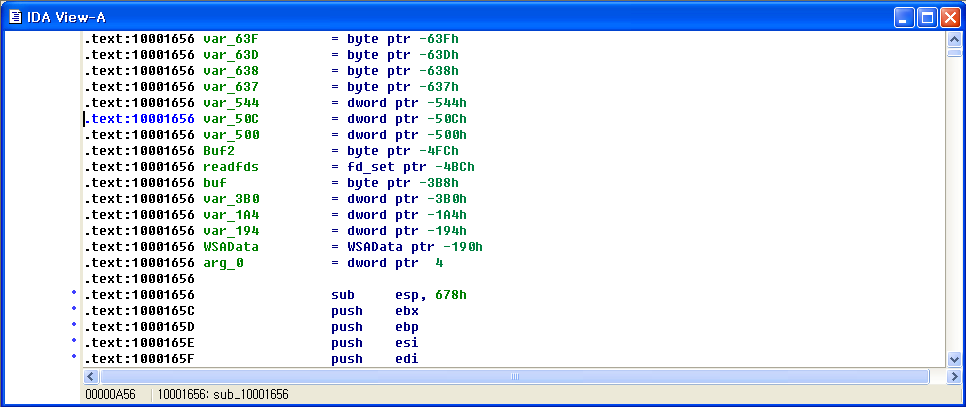Click '10001656: sub_10001656' in the status bar

pyautogui.click(x=223, y=394)
